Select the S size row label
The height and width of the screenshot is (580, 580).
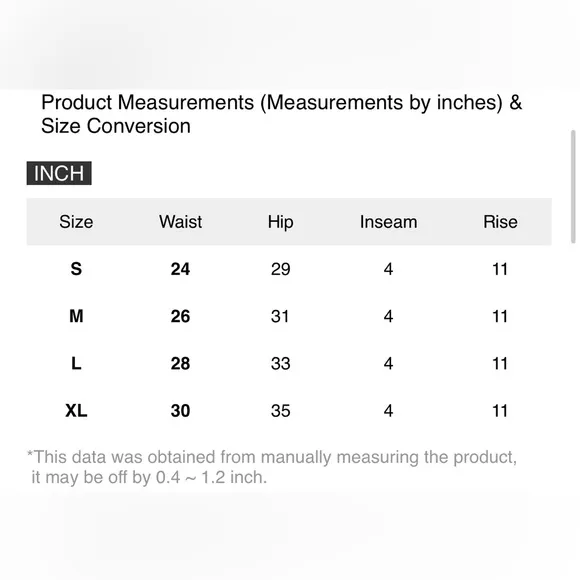pos(76,269)
